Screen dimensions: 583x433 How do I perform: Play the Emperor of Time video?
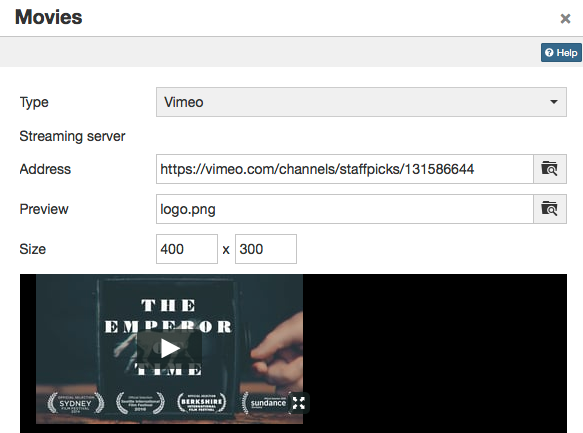click(170, 349)
